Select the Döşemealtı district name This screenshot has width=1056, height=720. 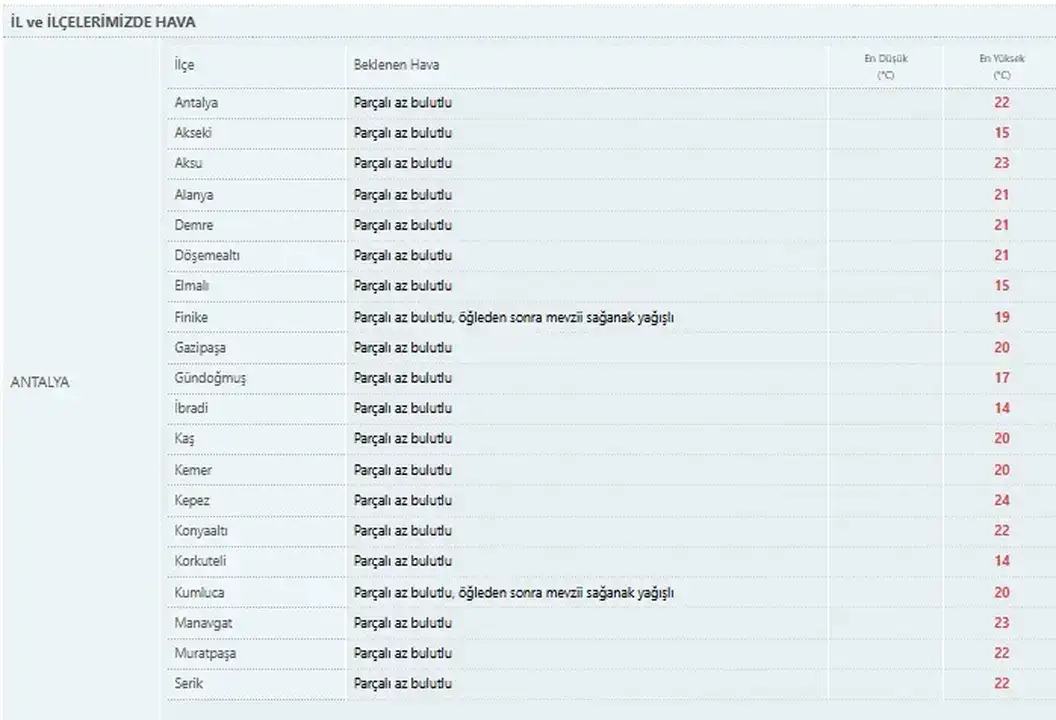207,256
